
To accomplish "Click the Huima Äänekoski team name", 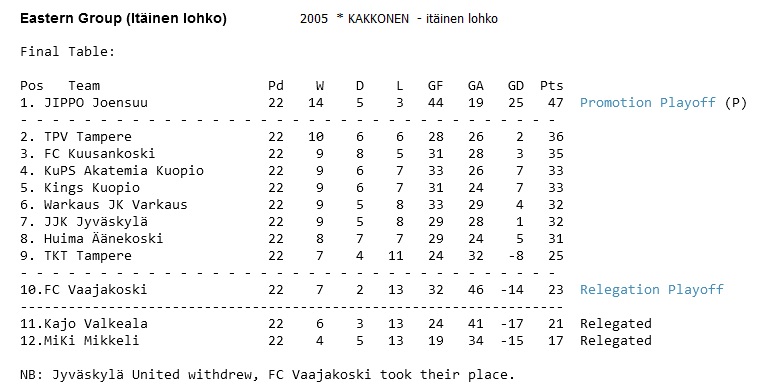I will pyautogui.click(x=103, y=238).
